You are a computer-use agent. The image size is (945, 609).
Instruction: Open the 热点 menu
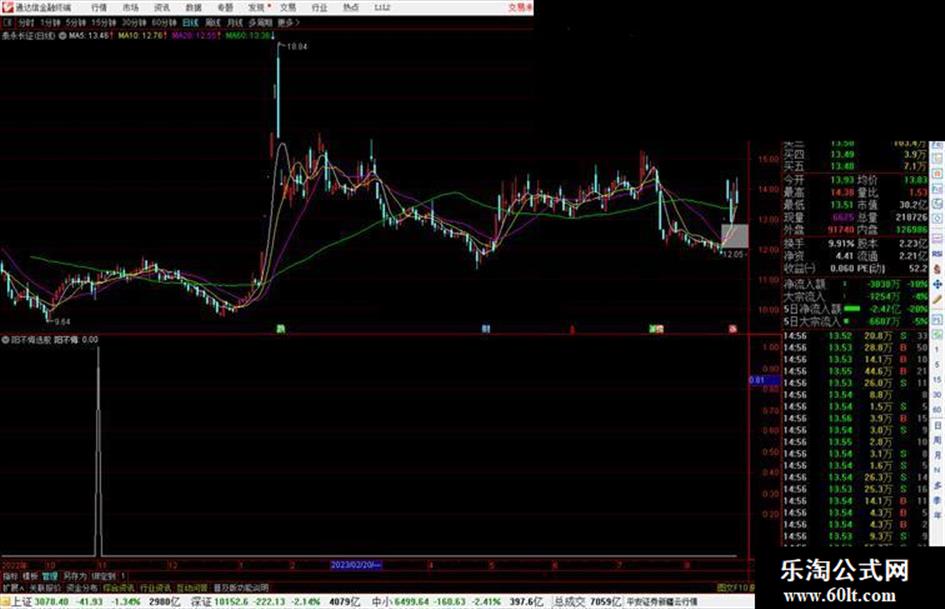[351, 8]
